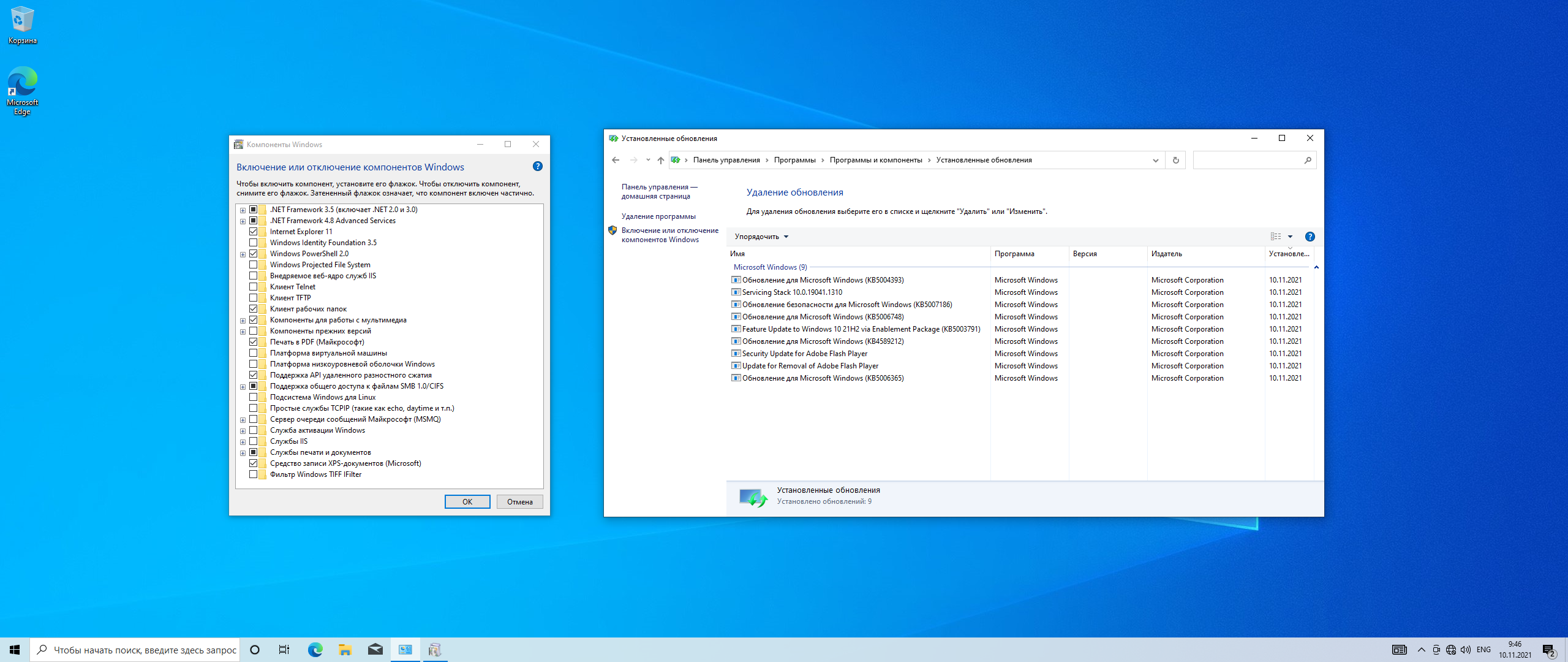Expand .NET Framework 3.5 tree node
1568x662 pixels.
pyautogui.click(x=243, y=210)
